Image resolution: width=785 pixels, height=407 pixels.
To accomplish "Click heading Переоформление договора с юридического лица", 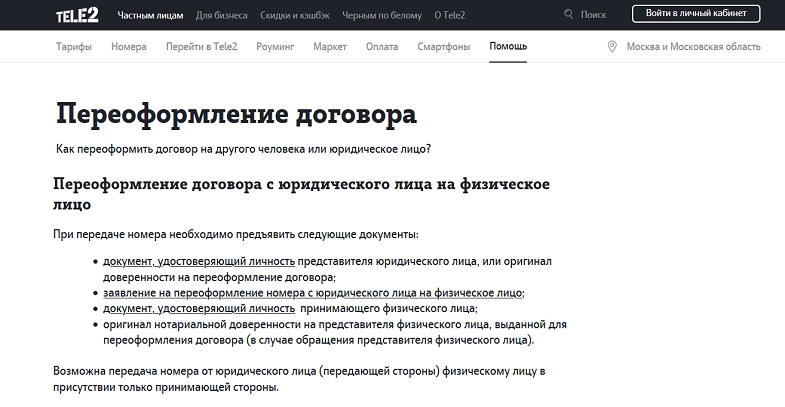I will 301,194.
